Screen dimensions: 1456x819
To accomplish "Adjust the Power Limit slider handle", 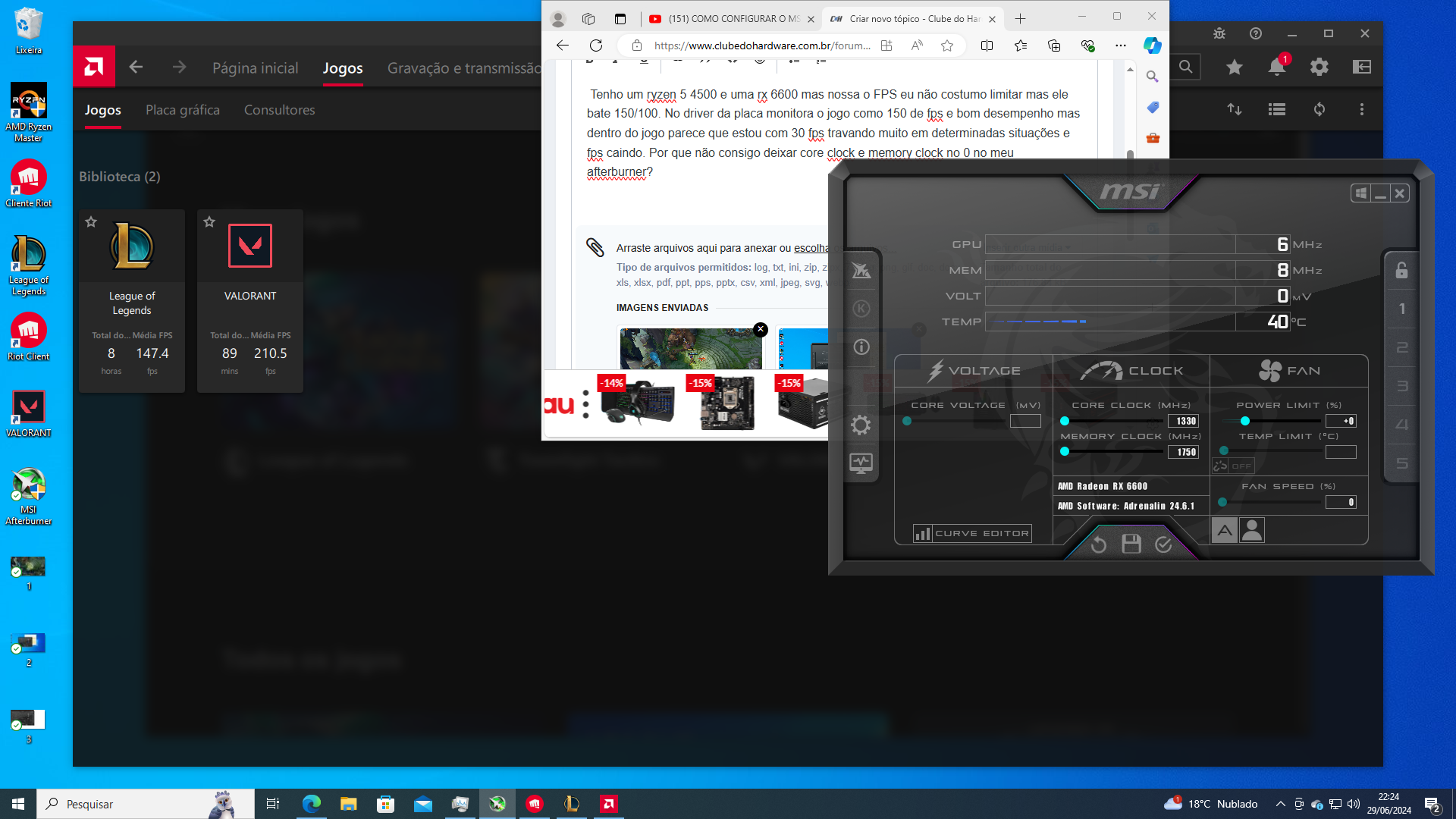I will click(1244, 421).
